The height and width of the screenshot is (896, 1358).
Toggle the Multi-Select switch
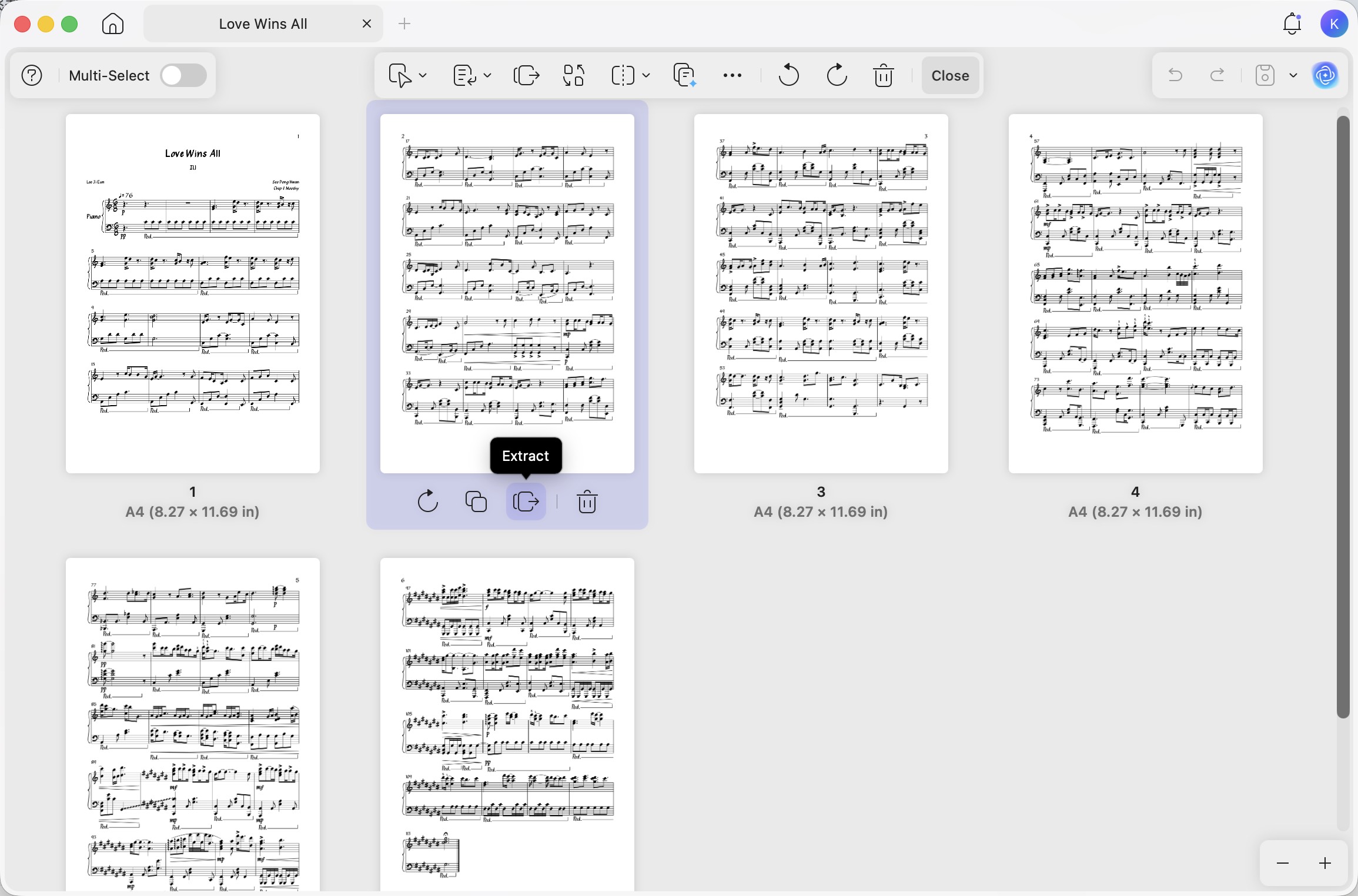click(183, 75)
